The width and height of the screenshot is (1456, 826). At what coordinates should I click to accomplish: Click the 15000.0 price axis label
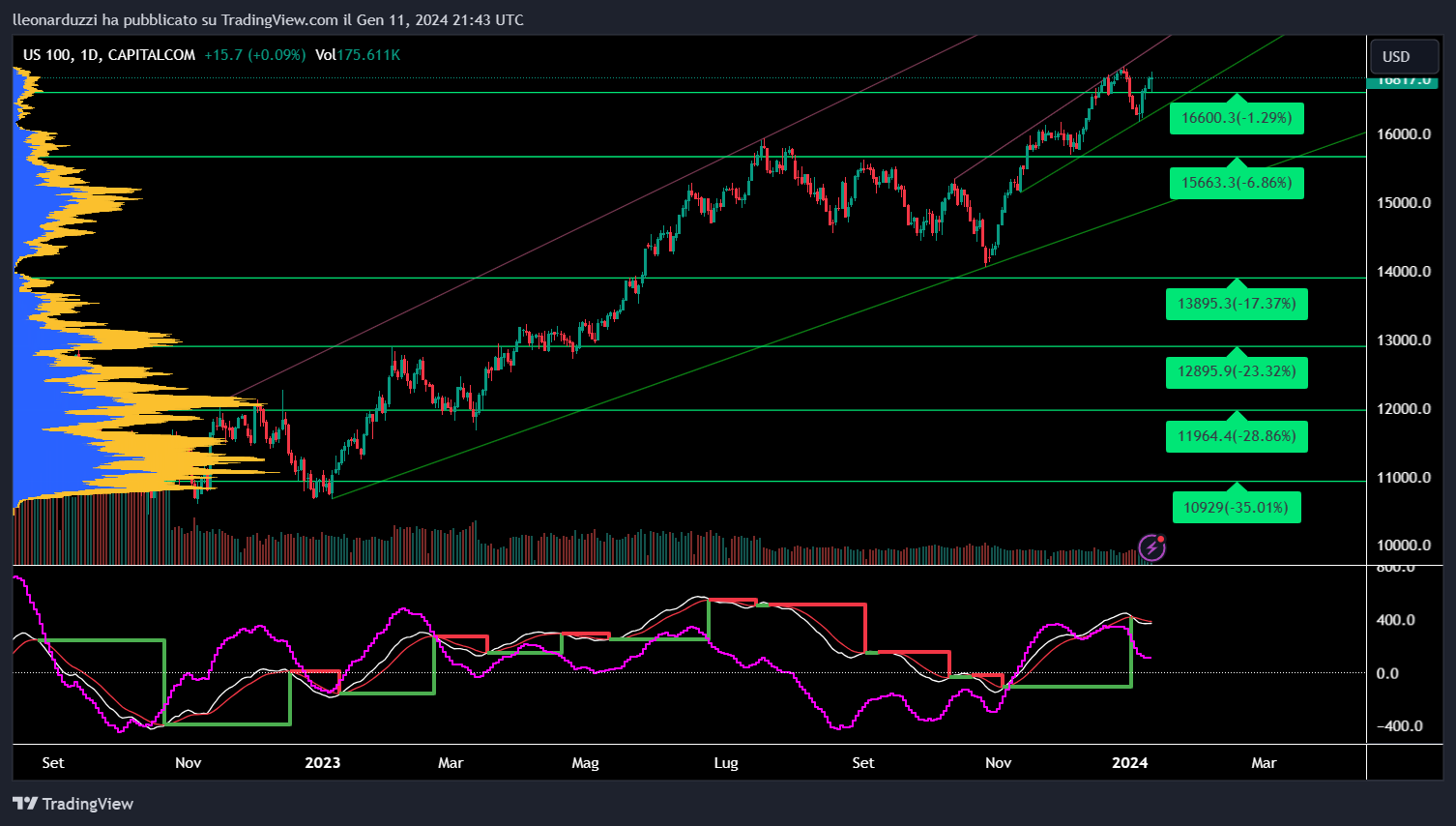1404,203
